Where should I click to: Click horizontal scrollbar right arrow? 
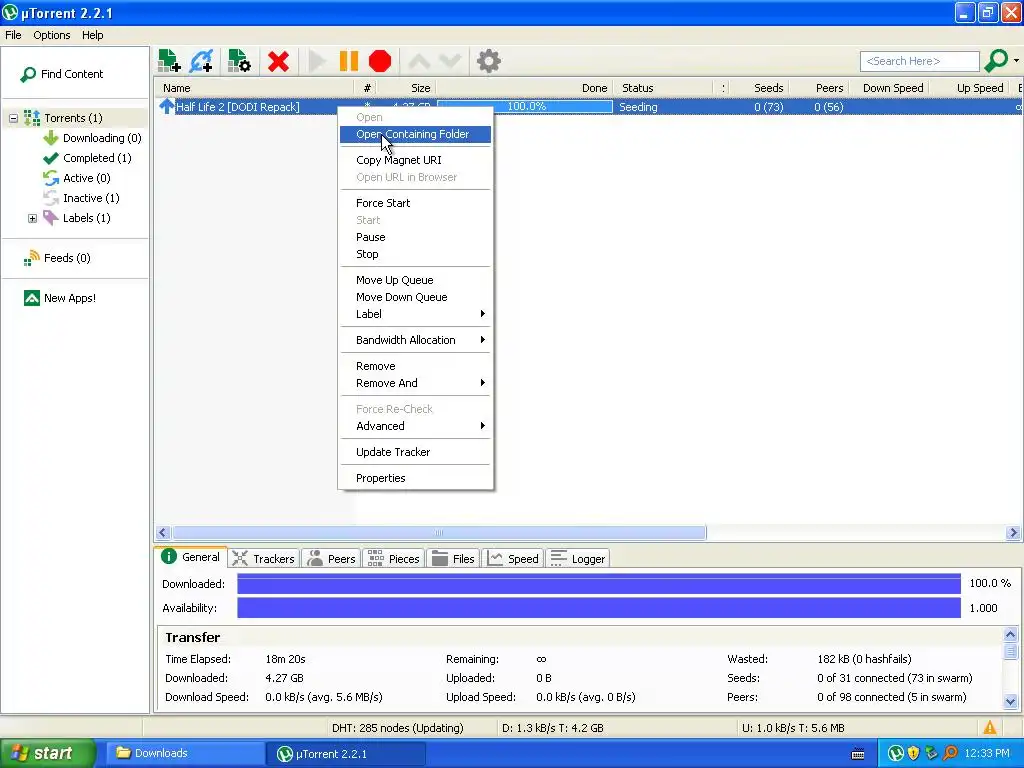pos(1013,533)
